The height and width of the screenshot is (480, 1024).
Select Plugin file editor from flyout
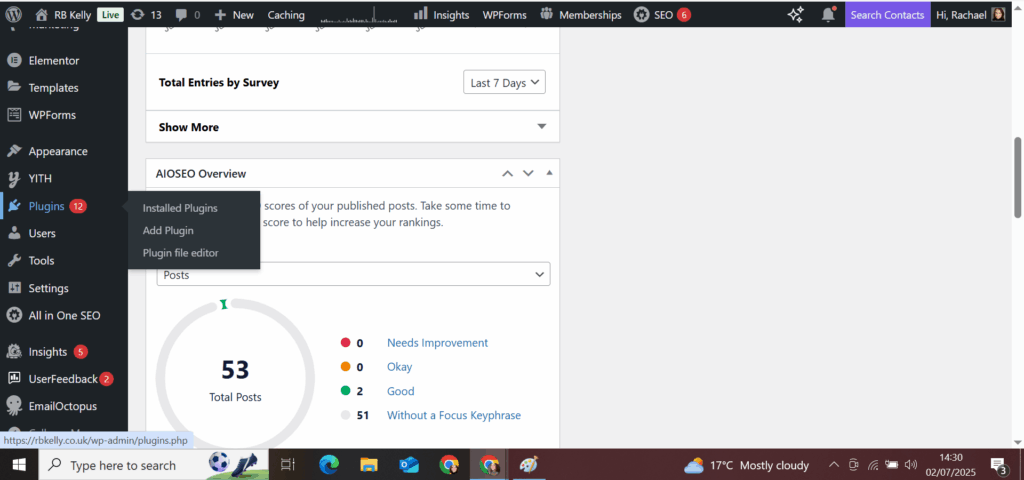(181, 253)
